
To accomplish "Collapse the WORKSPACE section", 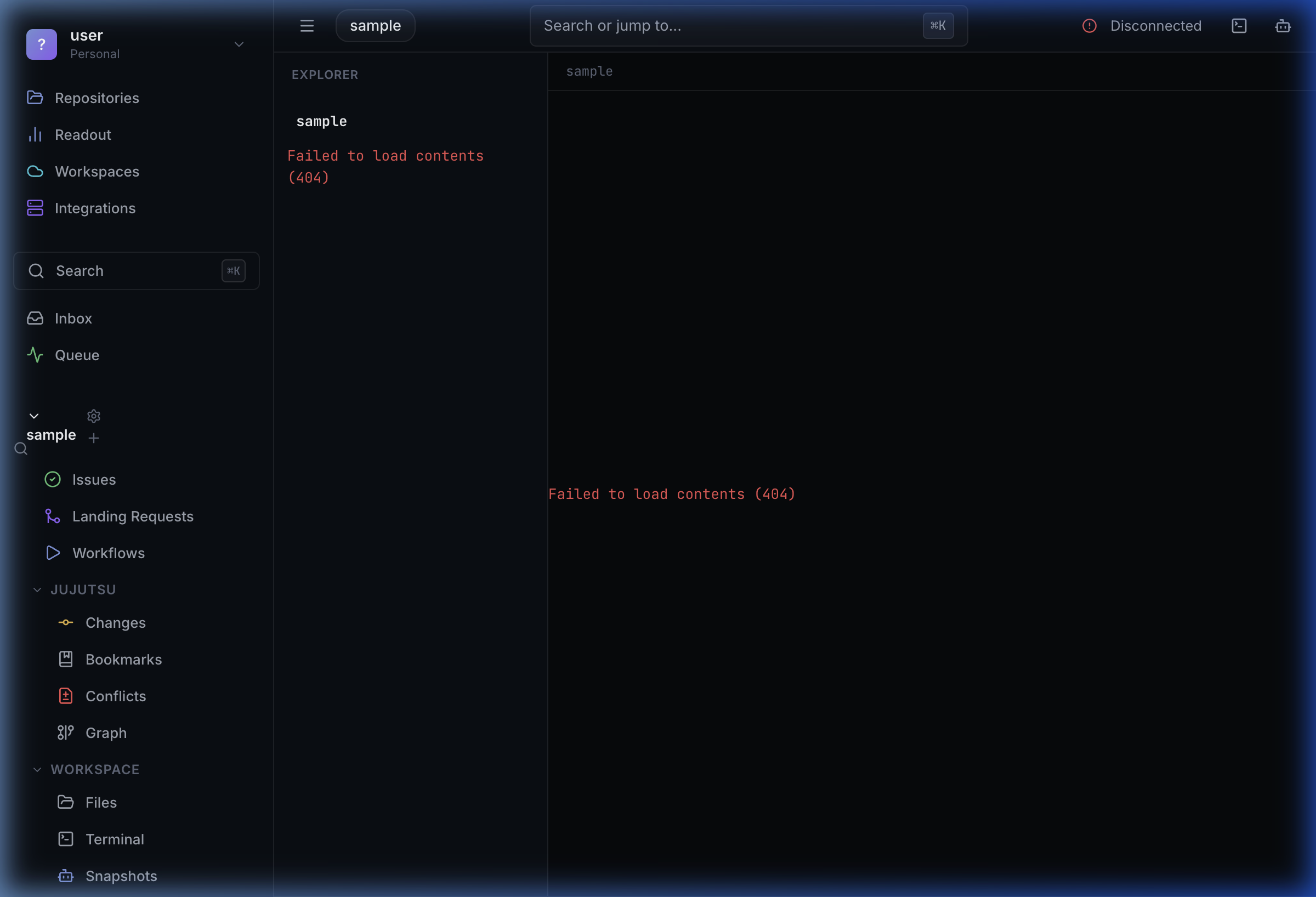I will tap(37, 769).
